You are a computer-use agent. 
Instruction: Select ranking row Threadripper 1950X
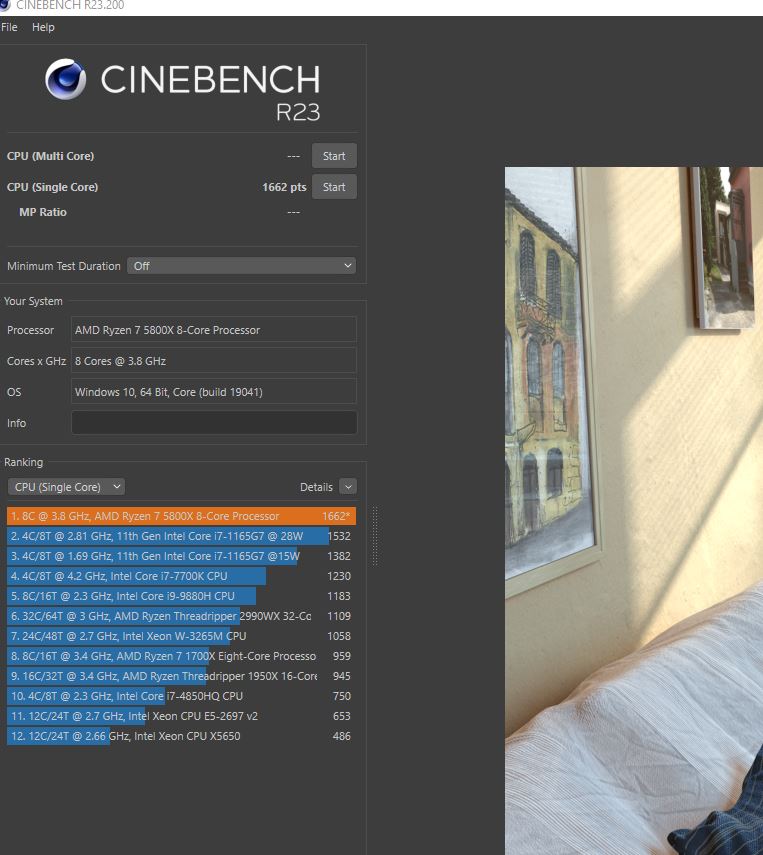tap(181, 676)
